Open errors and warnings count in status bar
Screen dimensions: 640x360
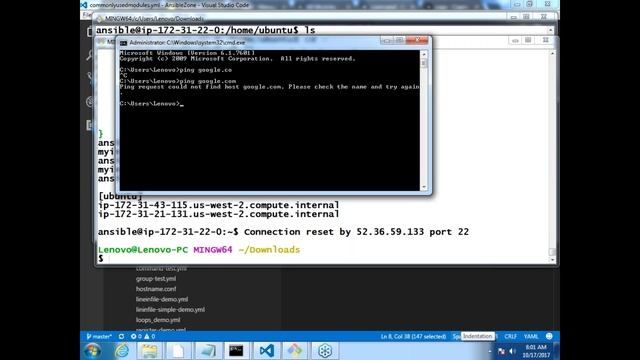[143, 336]
